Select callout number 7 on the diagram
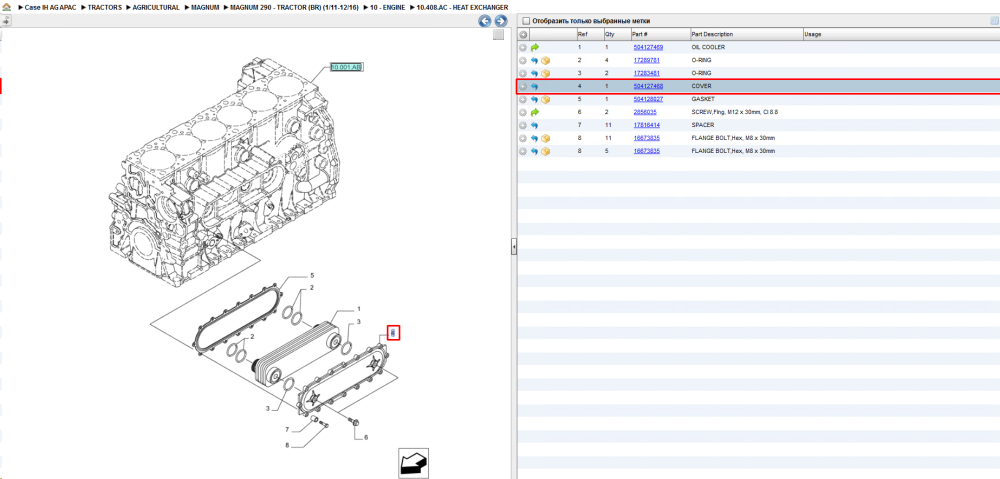The height and width of the screenshot is (479, 1000). click(287, 429)
